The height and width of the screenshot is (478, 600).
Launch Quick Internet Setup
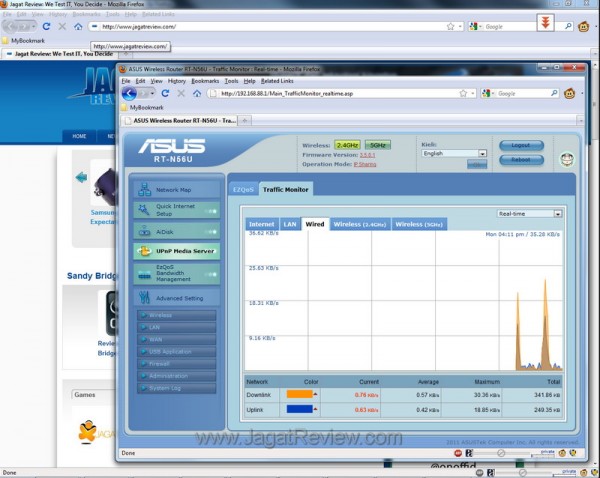pos(177,210)
